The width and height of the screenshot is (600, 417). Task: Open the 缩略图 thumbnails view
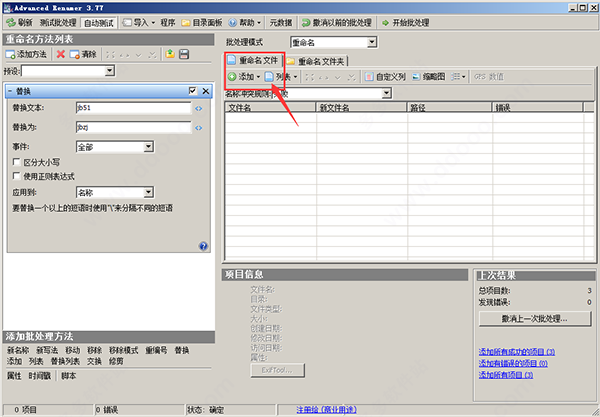[429, 77]
